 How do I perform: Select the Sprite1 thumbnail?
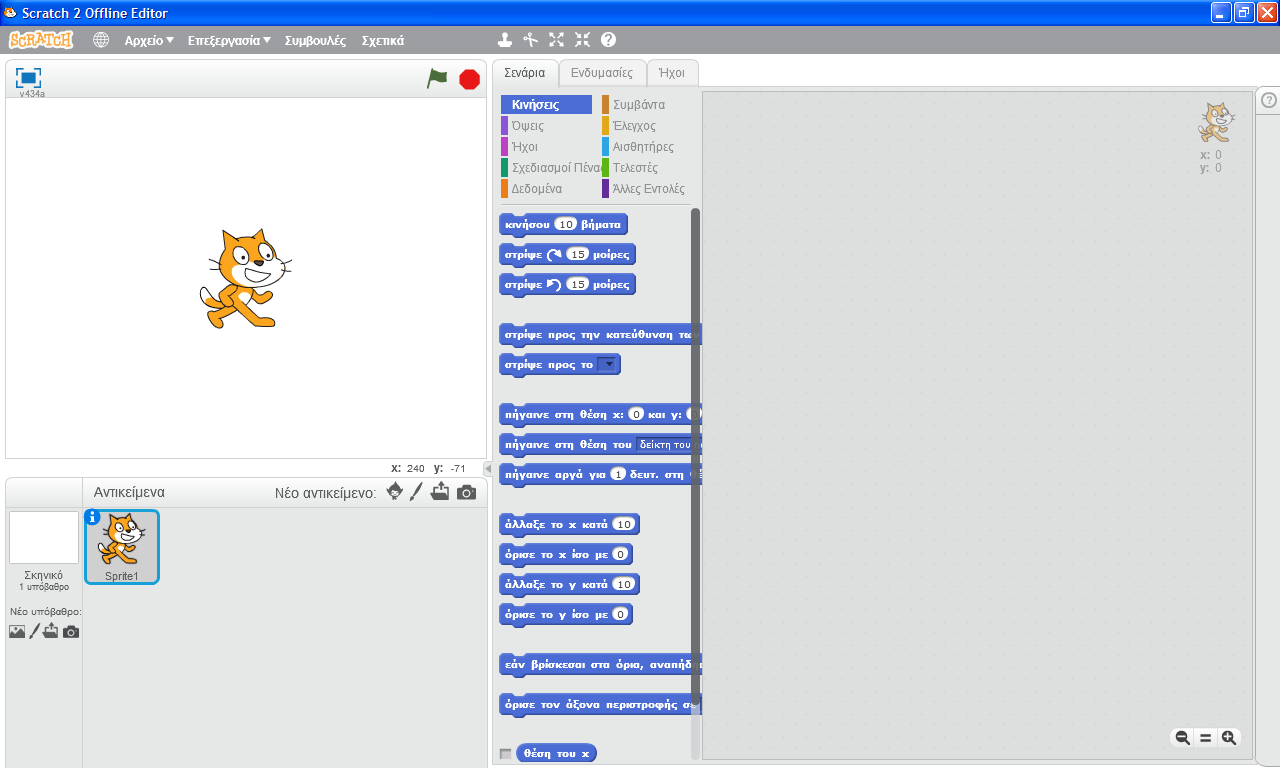pyautogui.click(x=122, y=546)
